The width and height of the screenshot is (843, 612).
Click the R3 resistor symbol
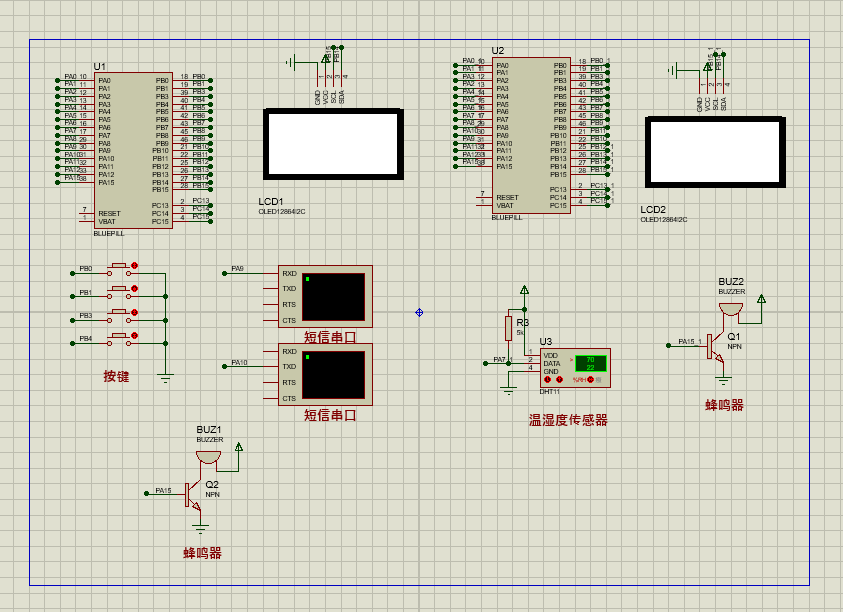(x=508, y=328)
